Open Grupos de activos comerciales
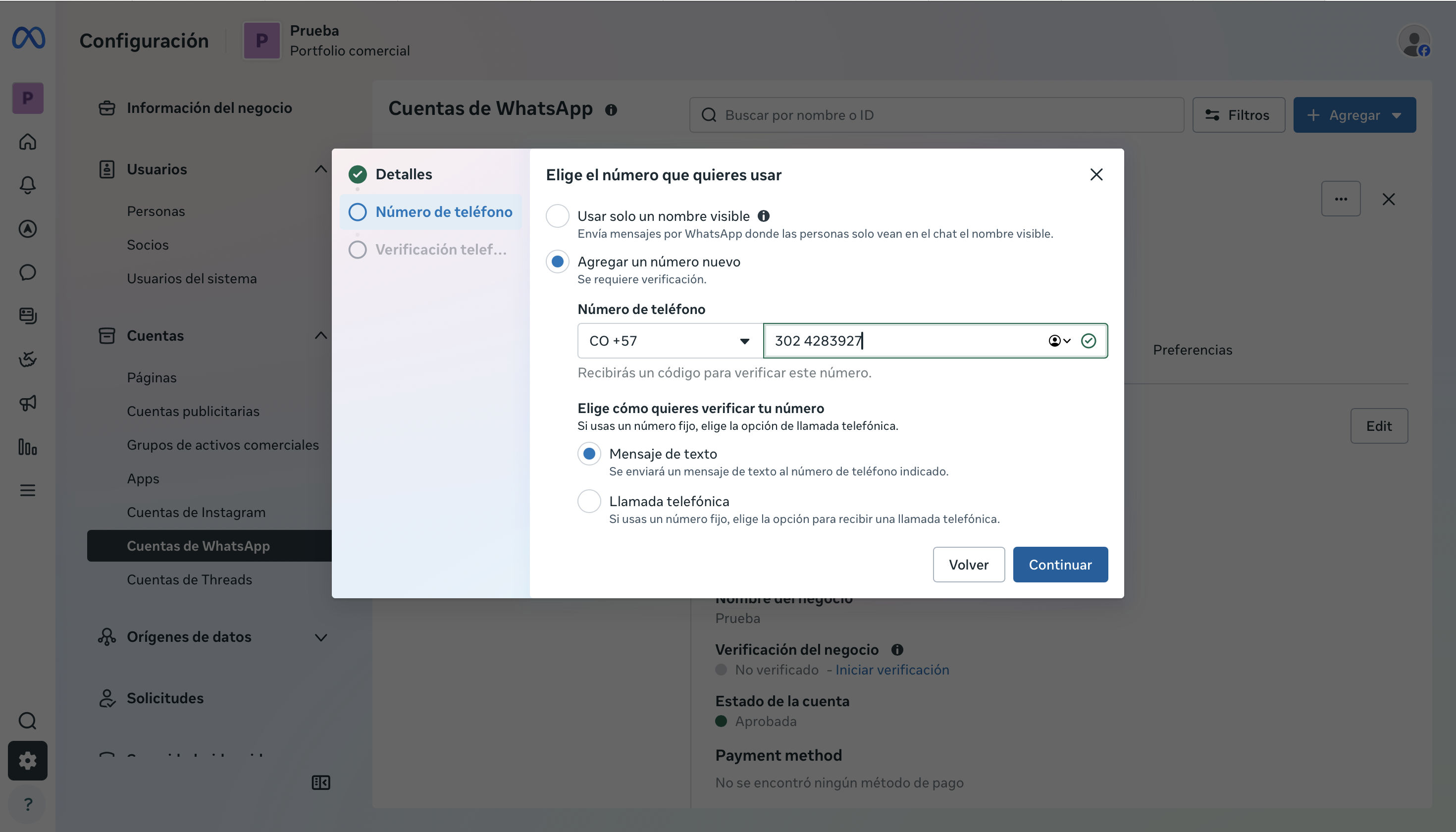Image resolution: width=1456 pixels, height=832 pixels. 223,445
